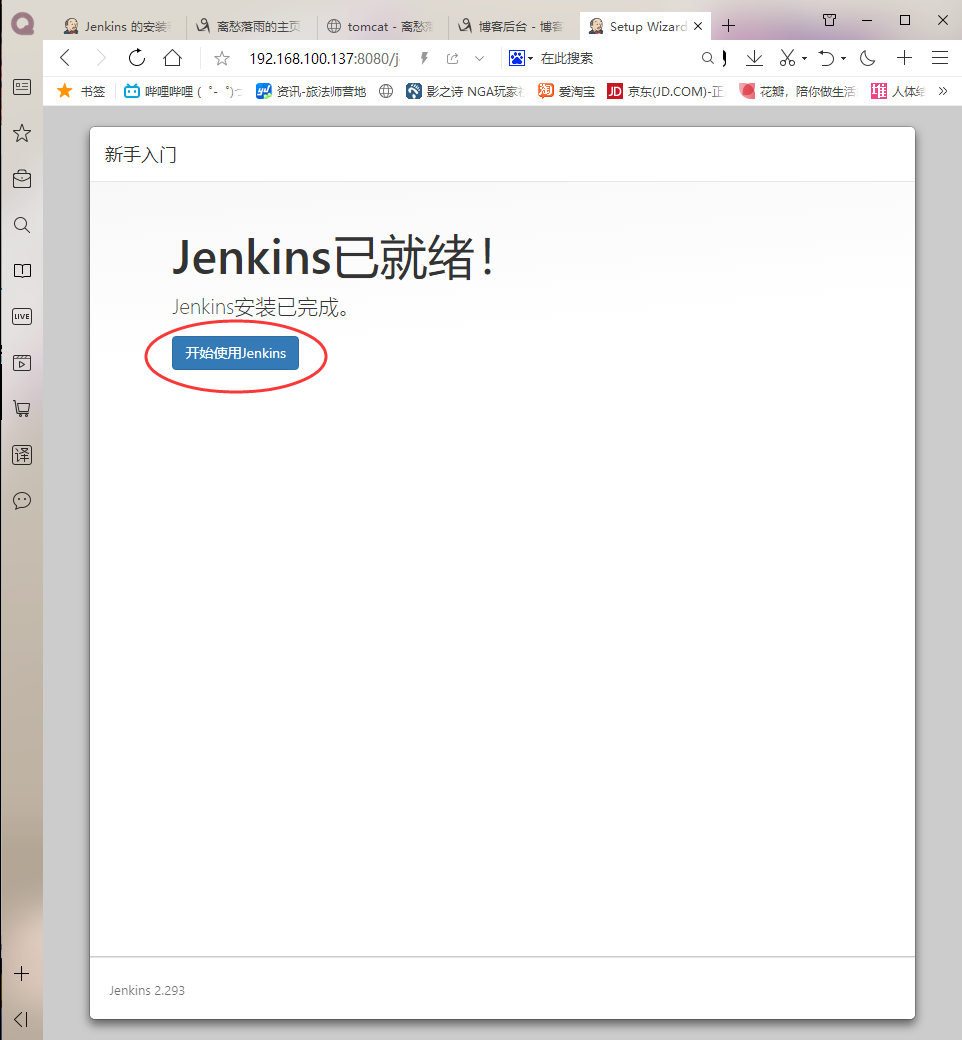The width and height of the screenshot is (962, 1040).
Task: Expand the screenshot tool dropdown arrow
Action: click(x=804, y=58)
